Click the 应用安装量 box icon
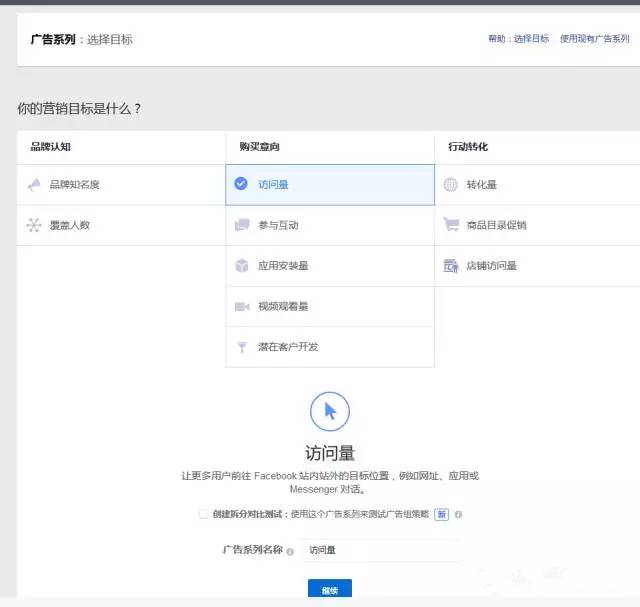 242,266
